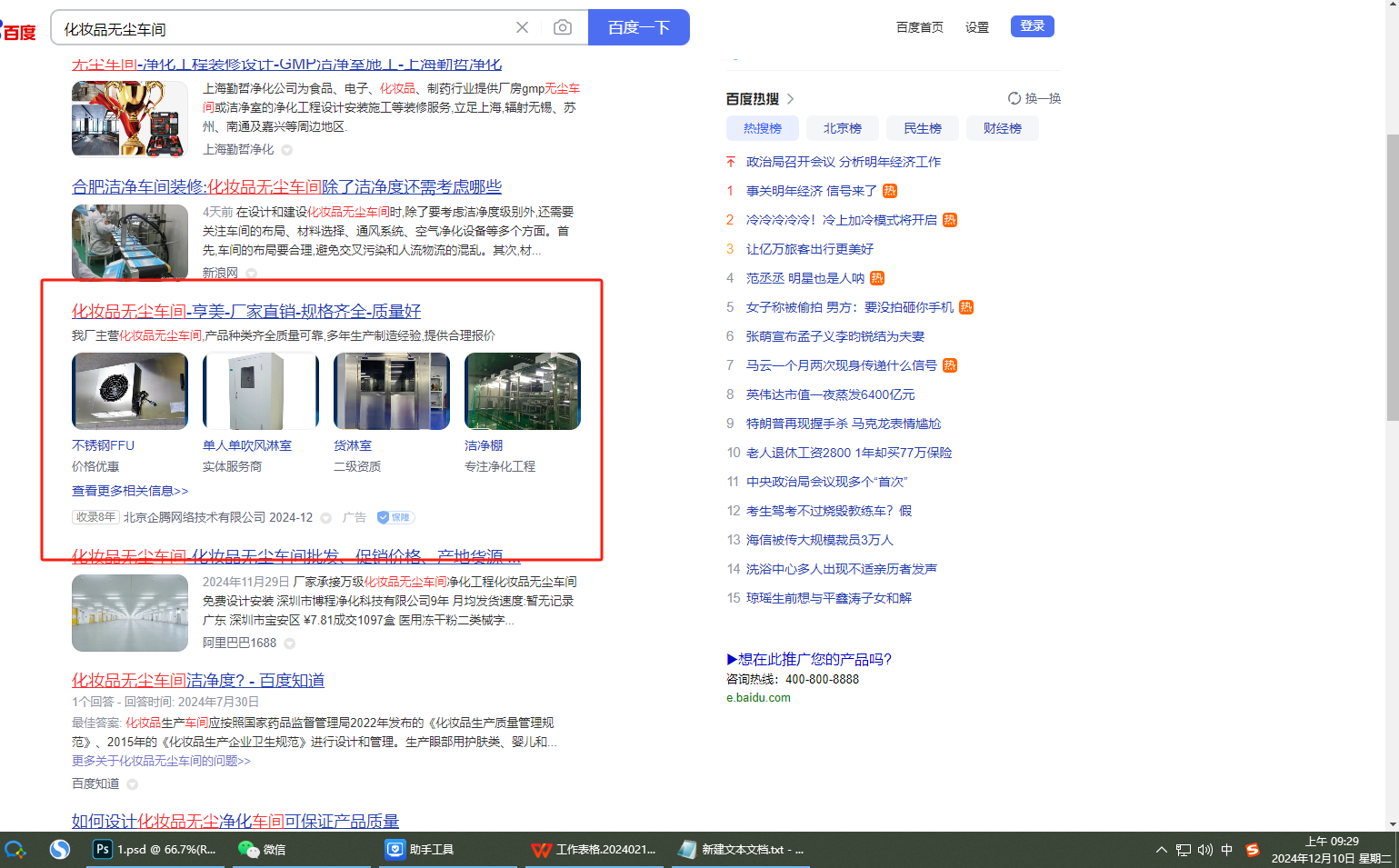Open 如何设计化妆品无尘净化车间可保证产品质量 result
Viewport: 1399px width, 868px height.
point(235,822)
